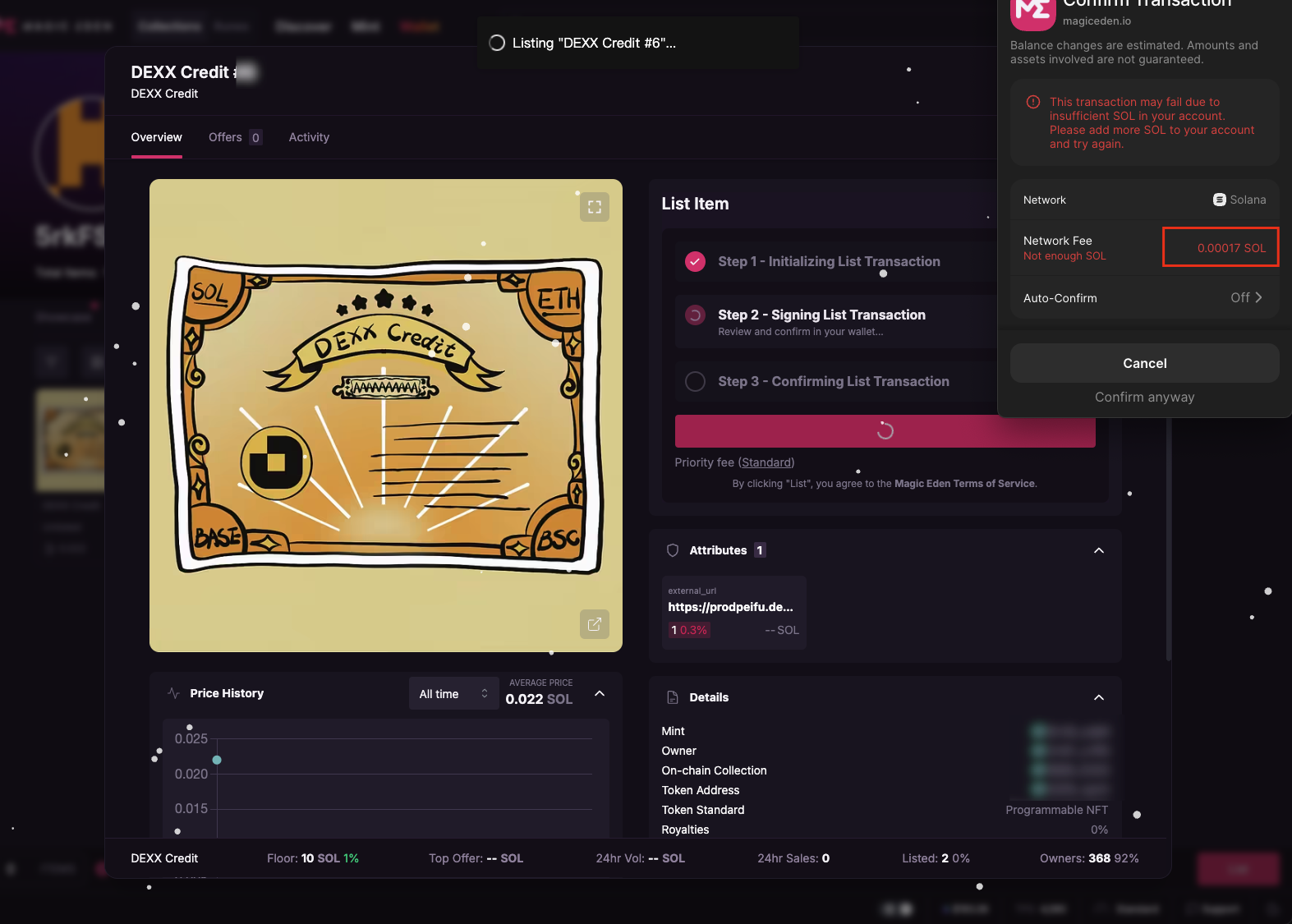The image size is (1292, 924).
Task: Click the Average Price 0.022 SOL value
Action: tap(539, 699)
